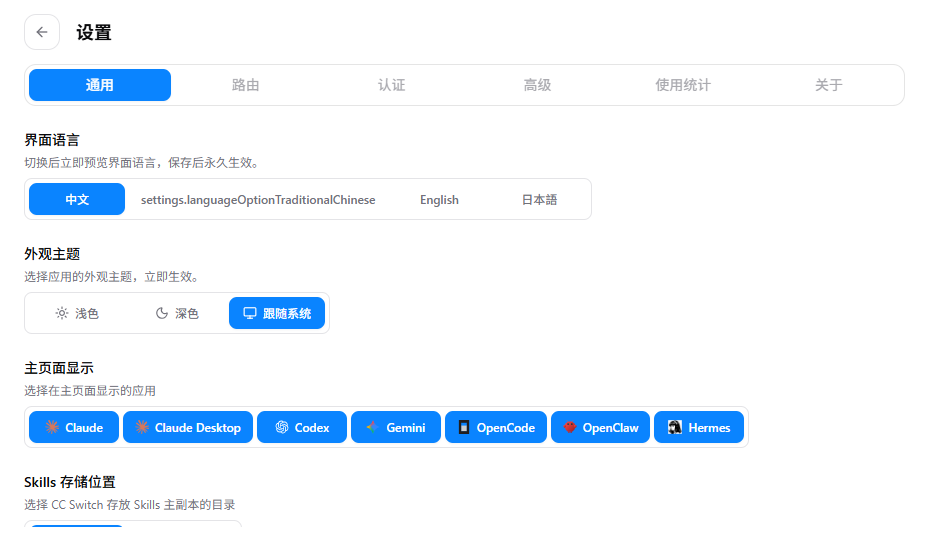
Task: Select the settings.languageOptionTraditionalChinese language option
Action: coord(258,199)
